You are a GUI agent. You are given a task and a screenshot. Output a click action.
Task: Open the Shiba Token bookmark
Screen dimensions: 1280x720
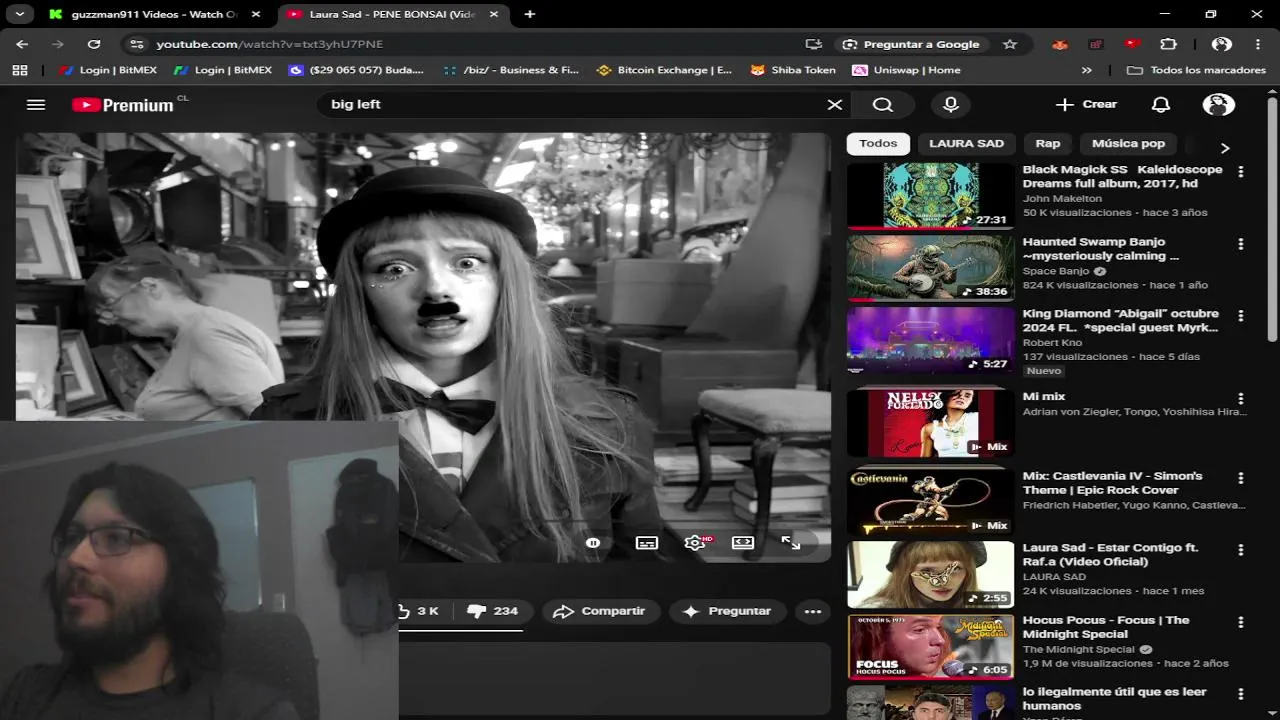(x=793, y=70)
